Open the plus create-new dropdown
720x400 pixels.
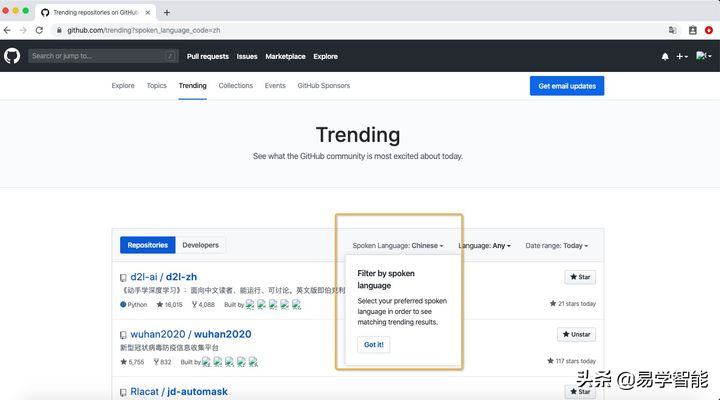tap(682, 56)
